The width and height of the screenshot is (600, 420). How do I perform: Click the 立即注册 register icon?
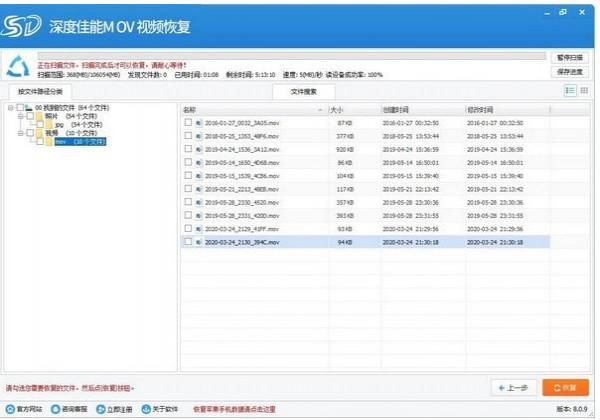point(99,409)
